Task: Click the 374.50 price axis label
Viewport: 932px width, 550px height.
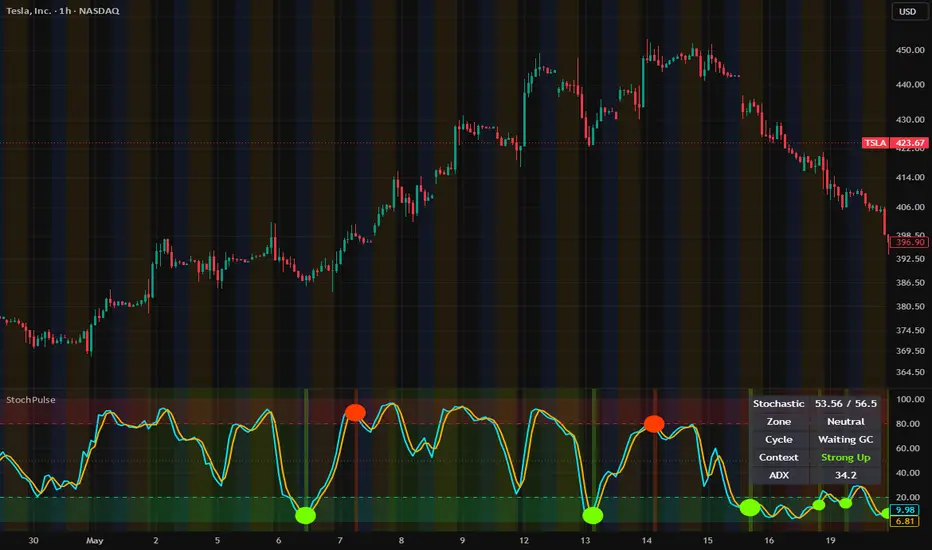Action: pyautogui.click(x=910, y=330)
